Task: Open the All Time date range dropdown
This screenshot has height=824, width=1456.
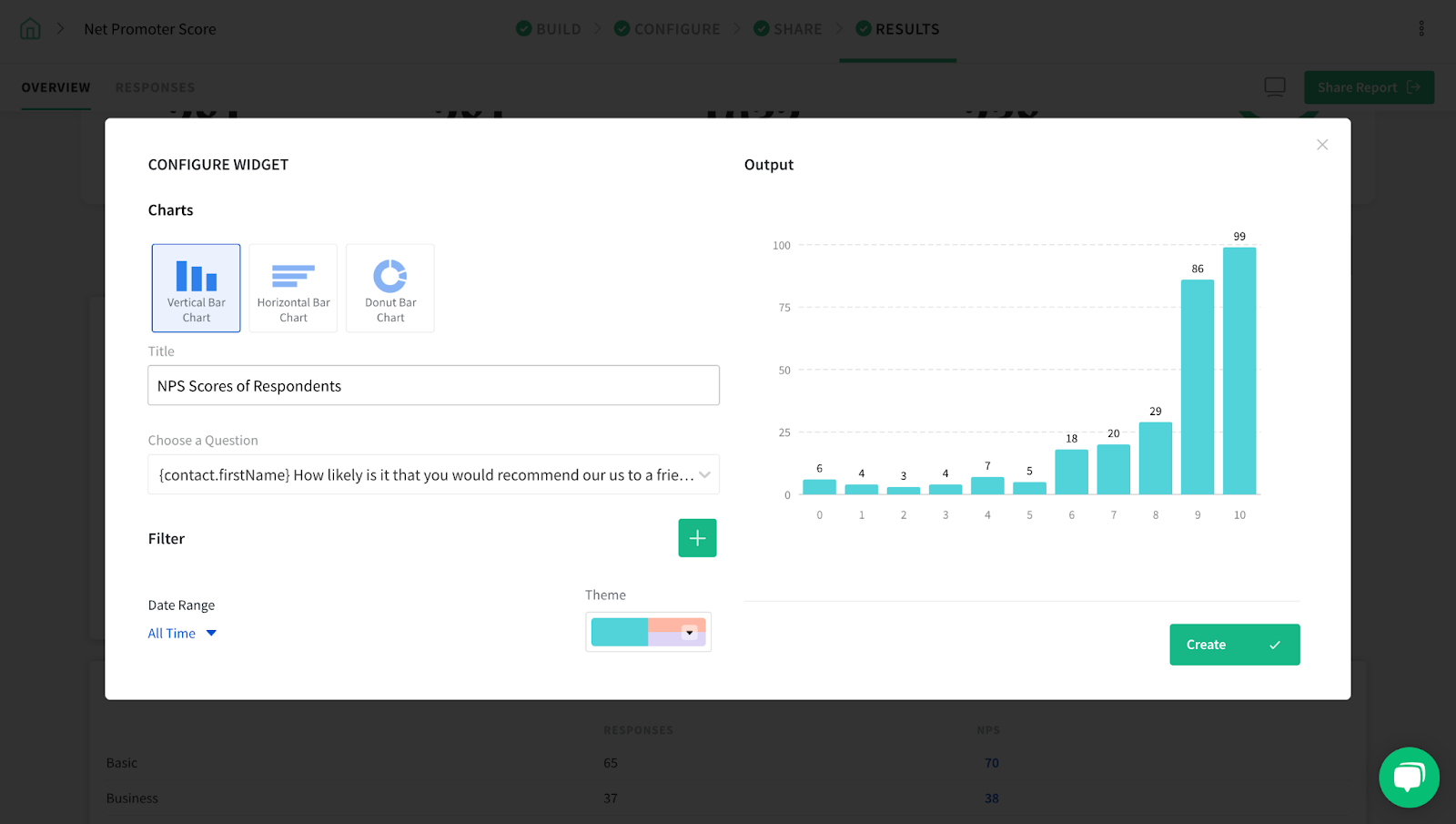Action: pyautogui.click(x=182, y=633)
